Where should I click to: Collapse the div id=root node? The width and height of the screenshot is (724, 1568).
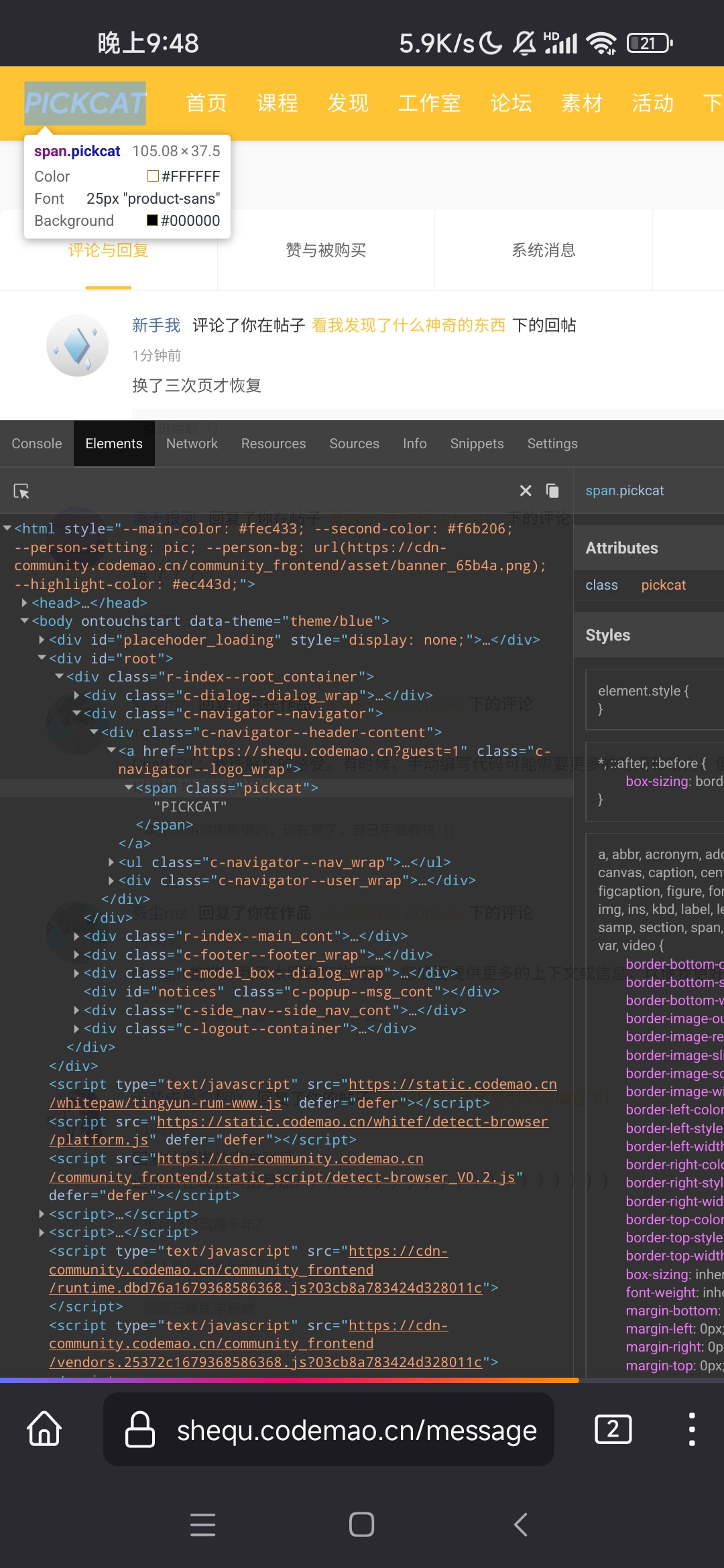[x=42, y=658]
